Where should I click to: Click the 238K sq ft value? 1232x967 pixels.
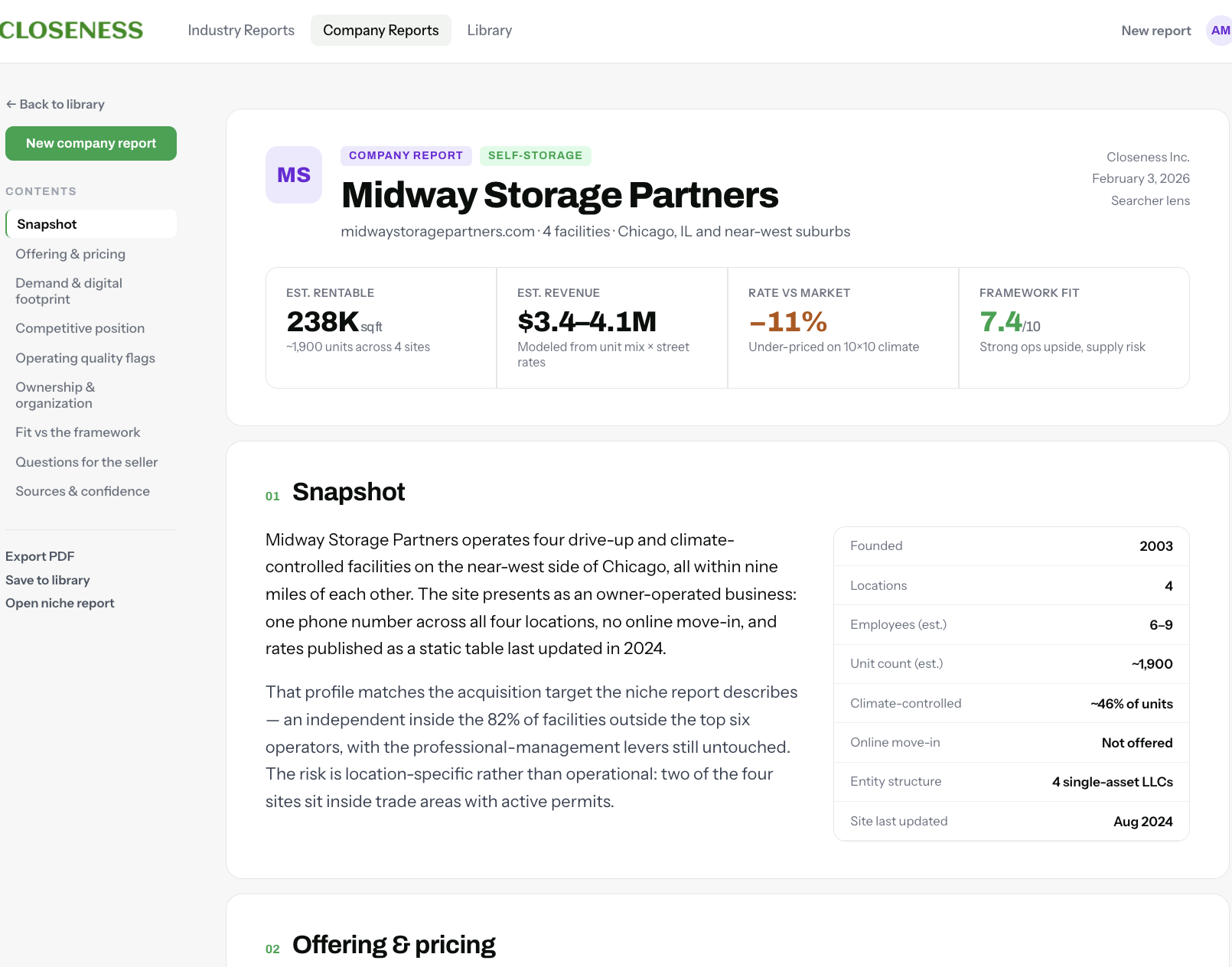point(334,322)
